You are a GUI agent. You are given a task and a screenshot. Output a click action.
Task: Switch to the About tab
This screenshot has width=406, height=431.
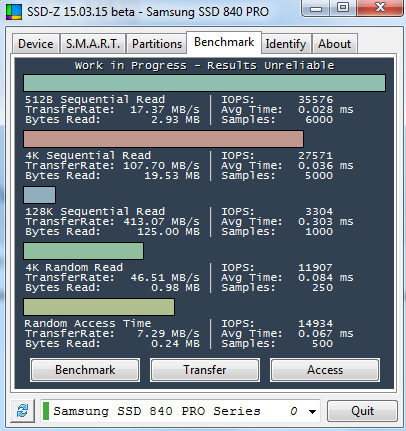(x=334, y=44)
